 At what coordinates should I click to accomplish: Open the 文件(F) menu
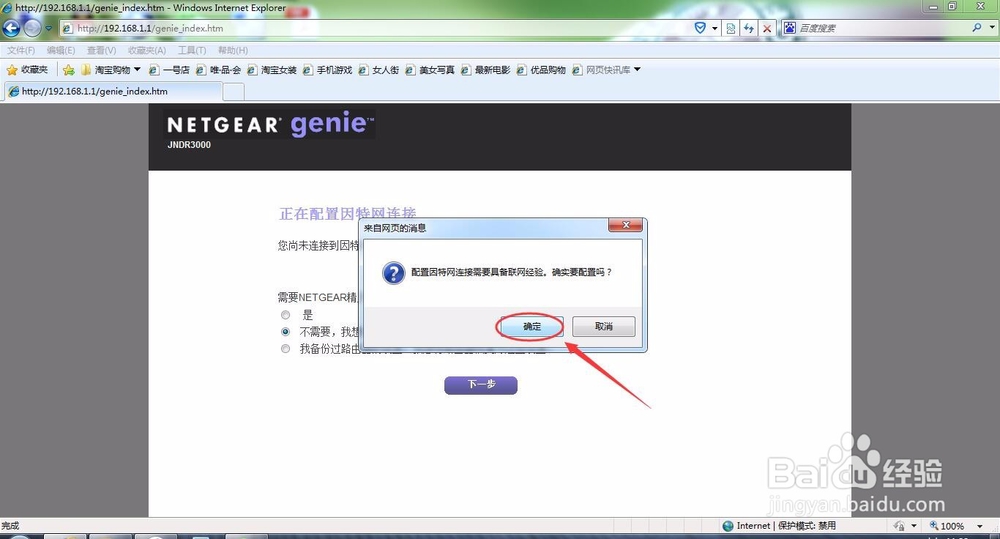21,50
